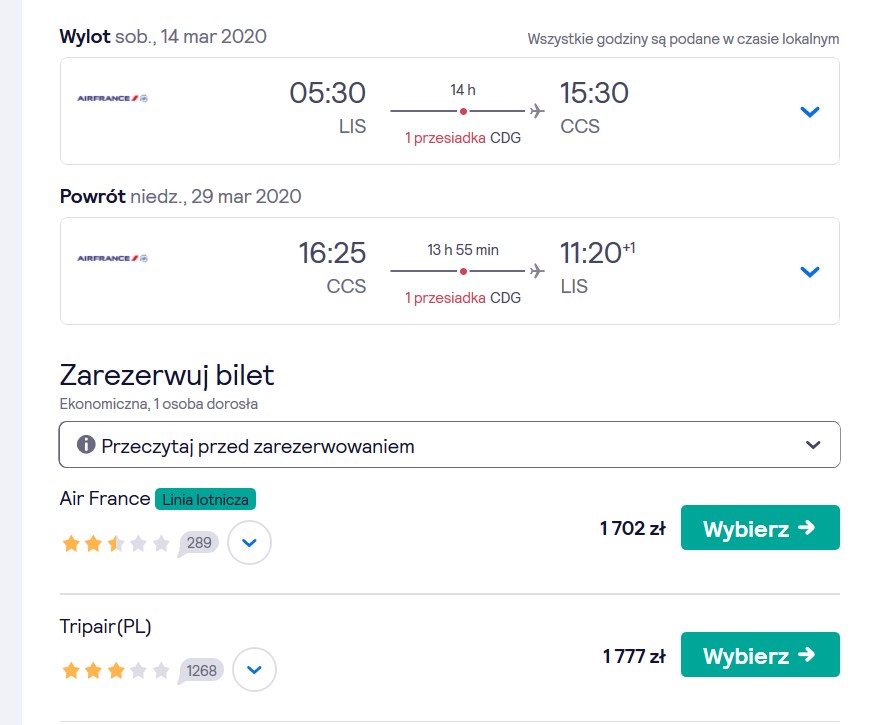Click outbound '1 przesiadka CDG' stop label
877x725 pixels.
click(x=463, y=138)
